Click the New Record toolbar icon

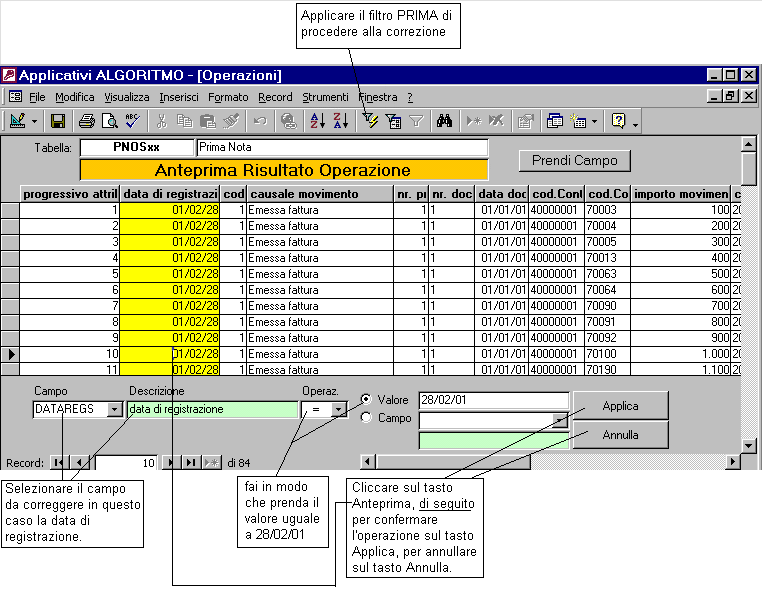pos(474,121)
